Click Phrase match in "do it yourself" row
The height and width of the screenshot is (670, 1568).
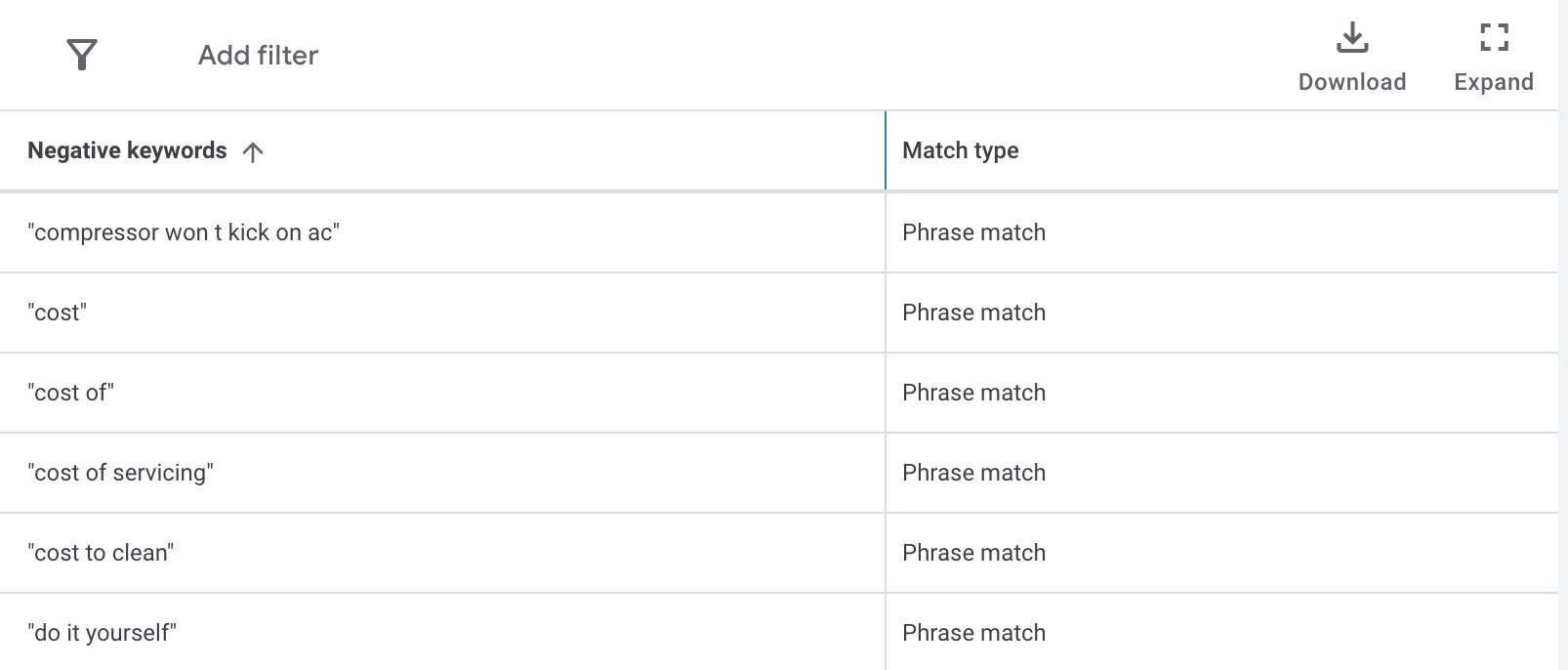click(973, 633)
